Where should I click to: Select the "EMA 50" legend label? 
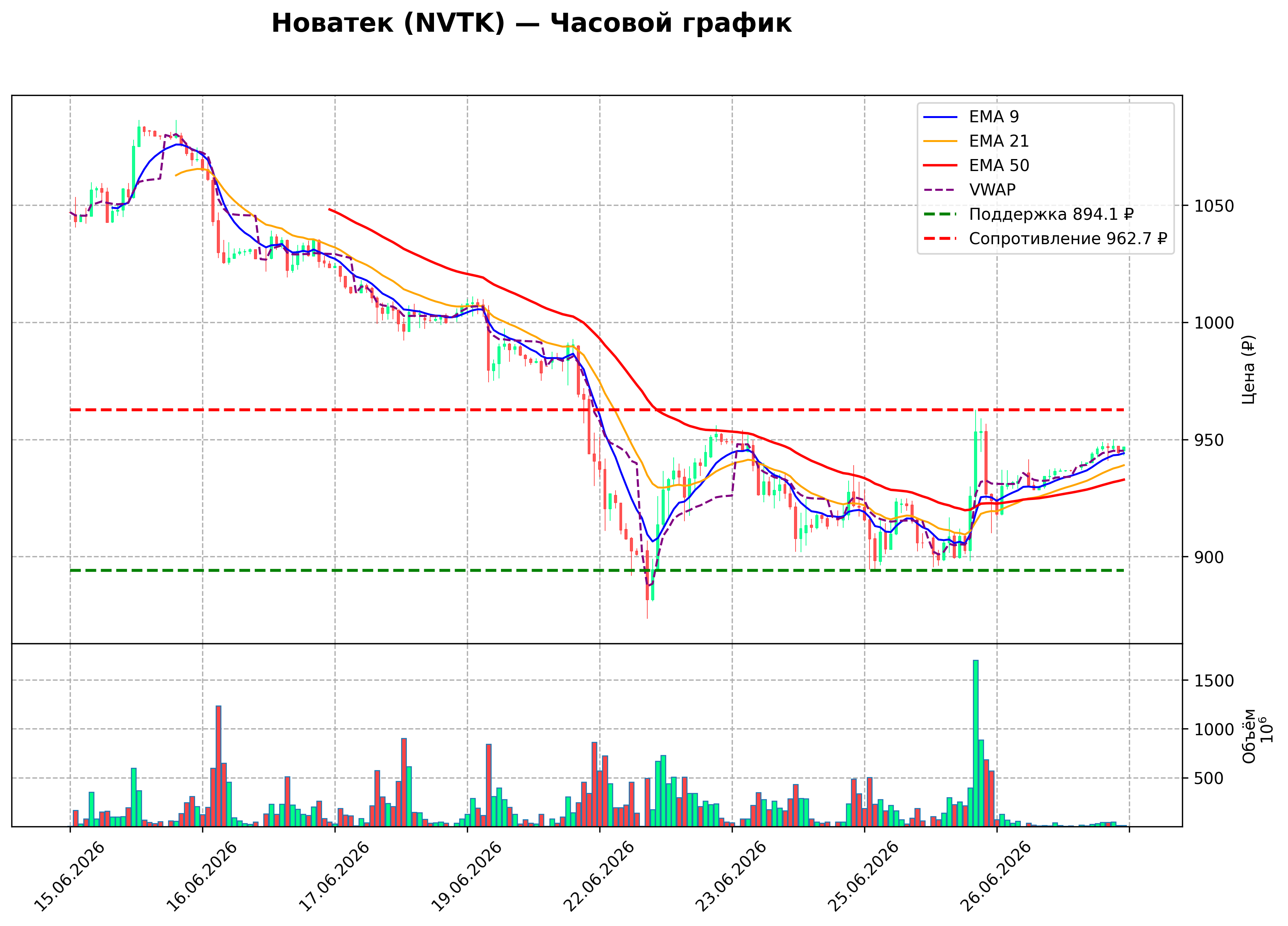[999, 166]
